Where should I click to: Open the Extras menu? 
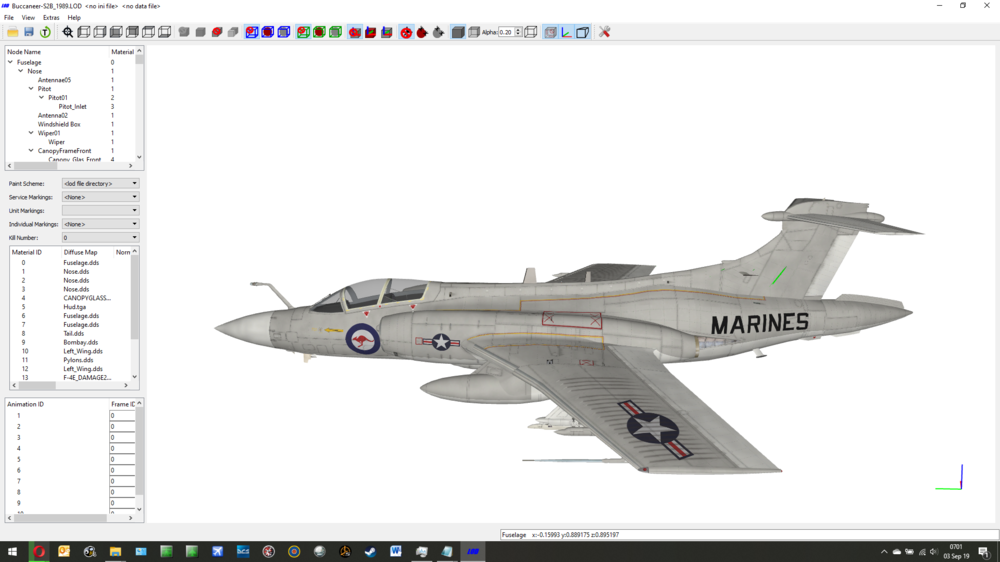click(51, 18)
